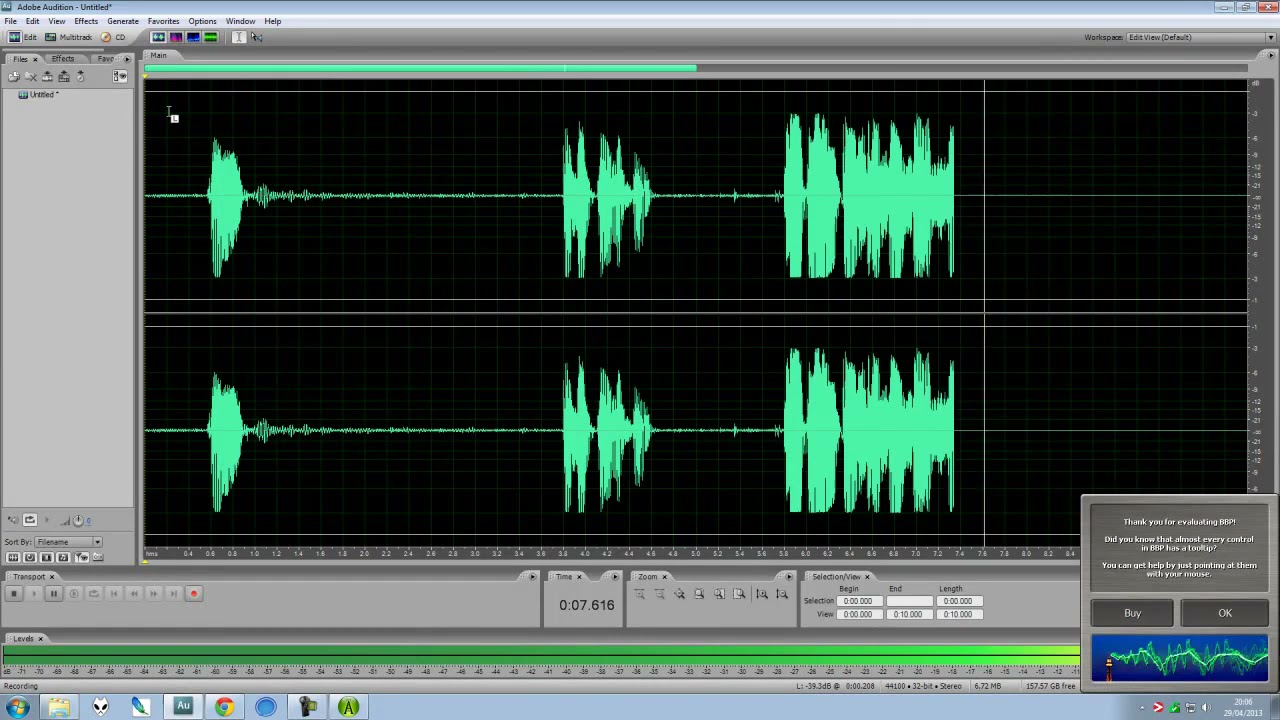Toggle Show Audio Files filter button
Viewport: 1280px width, 720px height.
click(13, 557)
